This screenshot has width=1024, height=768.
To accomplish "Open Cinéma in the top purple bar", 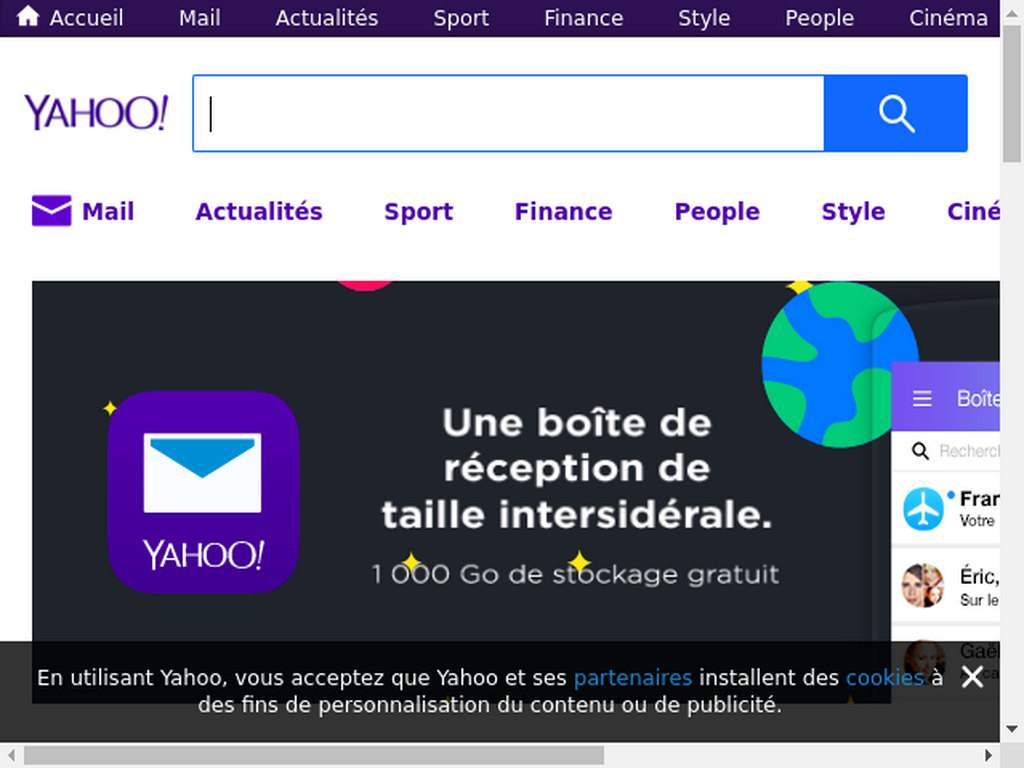I will point(948,18).
